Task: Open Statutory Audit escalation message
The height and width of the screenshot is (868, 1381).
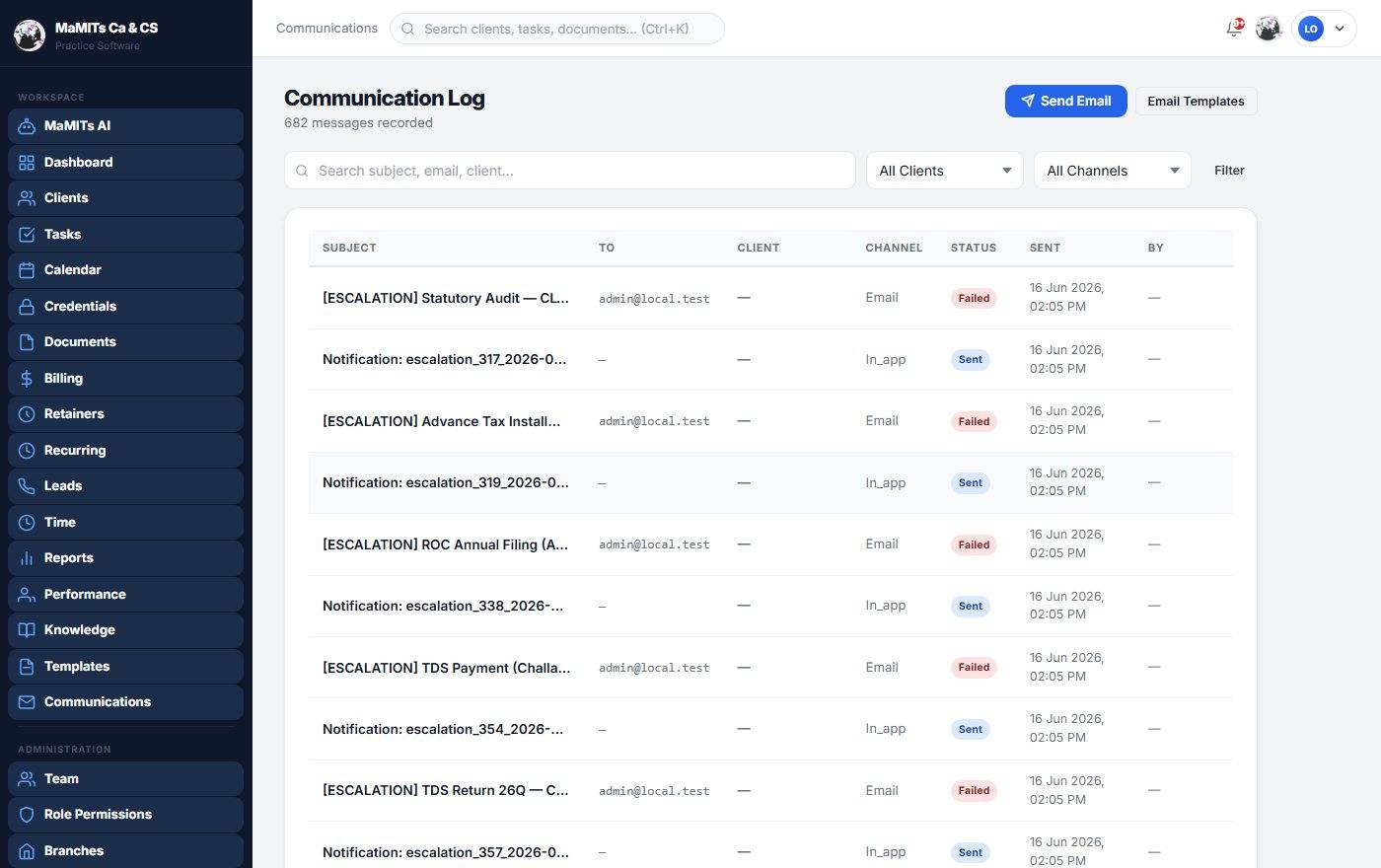Action: tap(446, 298)
